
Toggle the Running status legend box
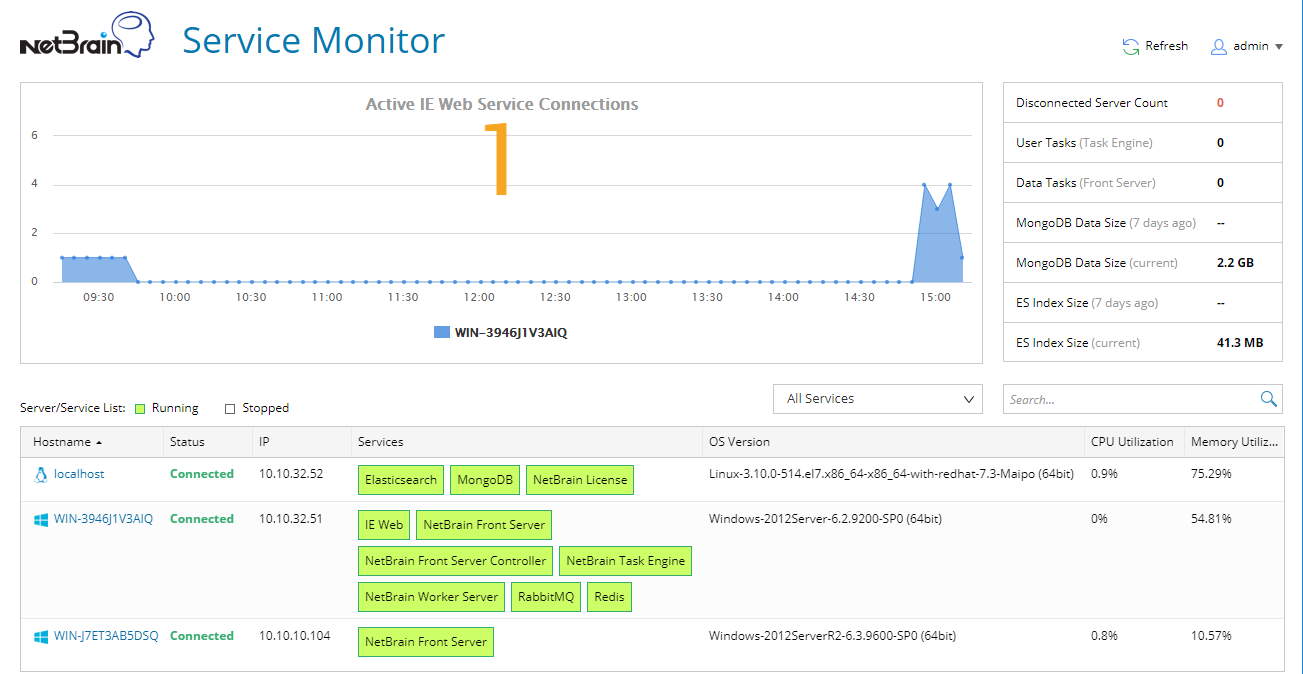pos(141,408)
